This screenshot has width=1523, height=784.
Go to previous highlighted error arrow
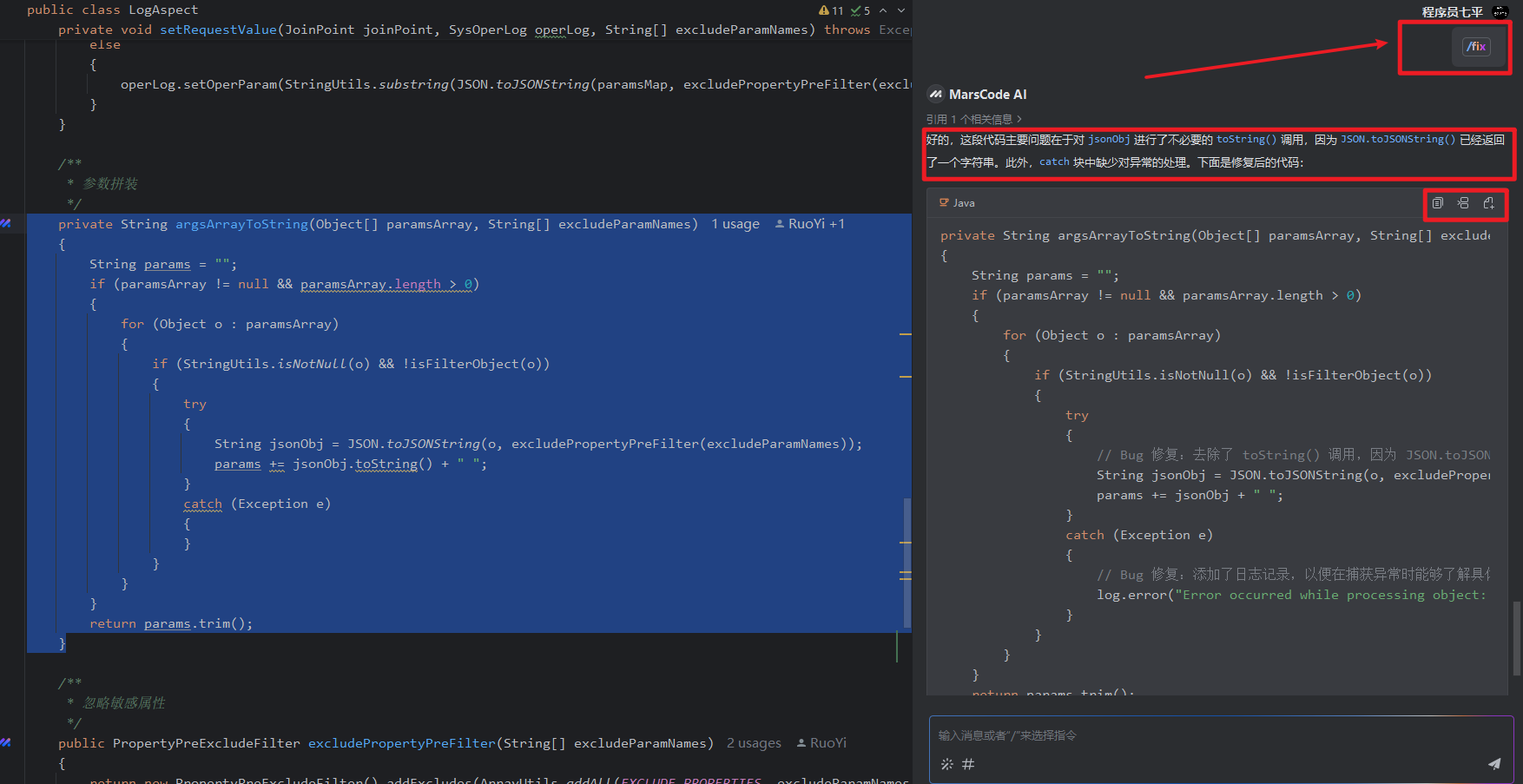pyautogui.click(x=883, y=10)
